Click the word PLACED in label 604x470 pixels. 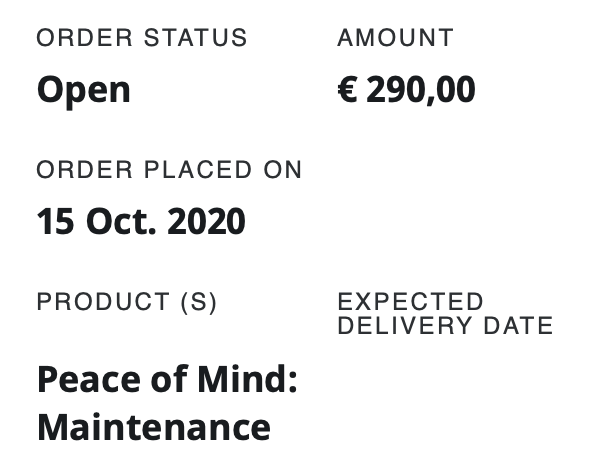coord(198,170)
